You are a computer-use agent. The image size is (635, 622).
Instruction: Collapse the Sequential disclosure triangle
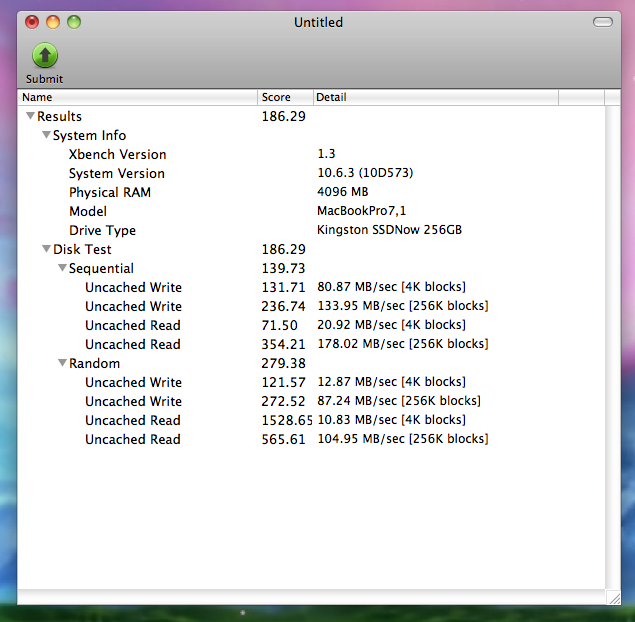coord(62,268)
